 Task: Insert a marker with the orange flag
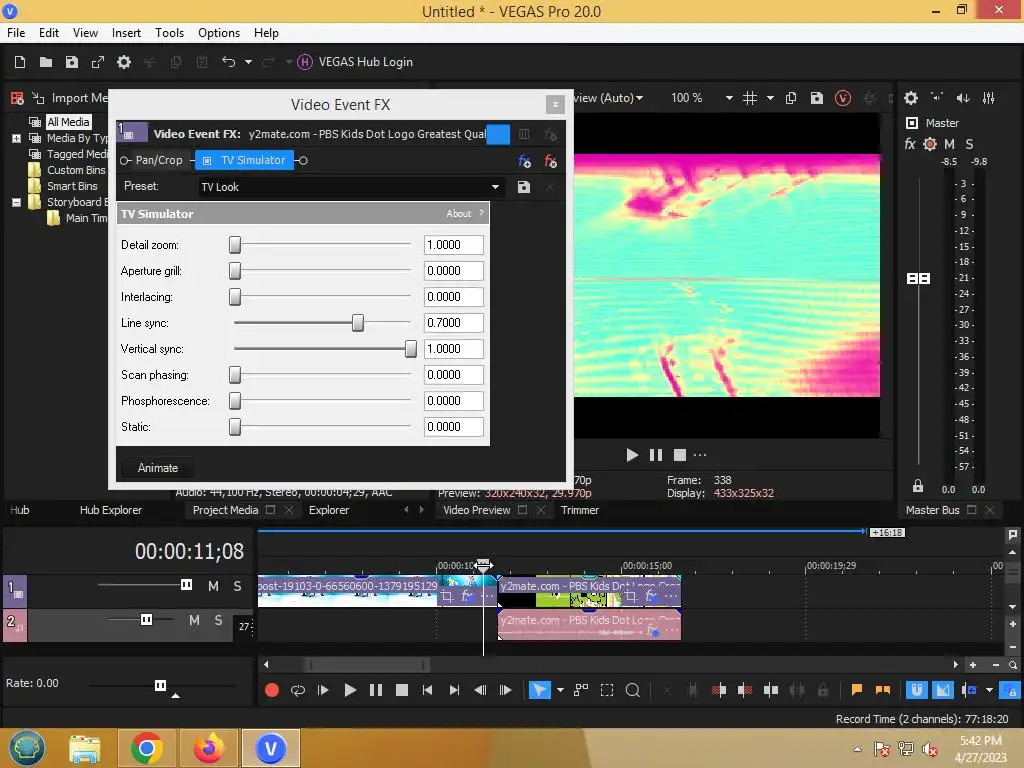point(857,690)
